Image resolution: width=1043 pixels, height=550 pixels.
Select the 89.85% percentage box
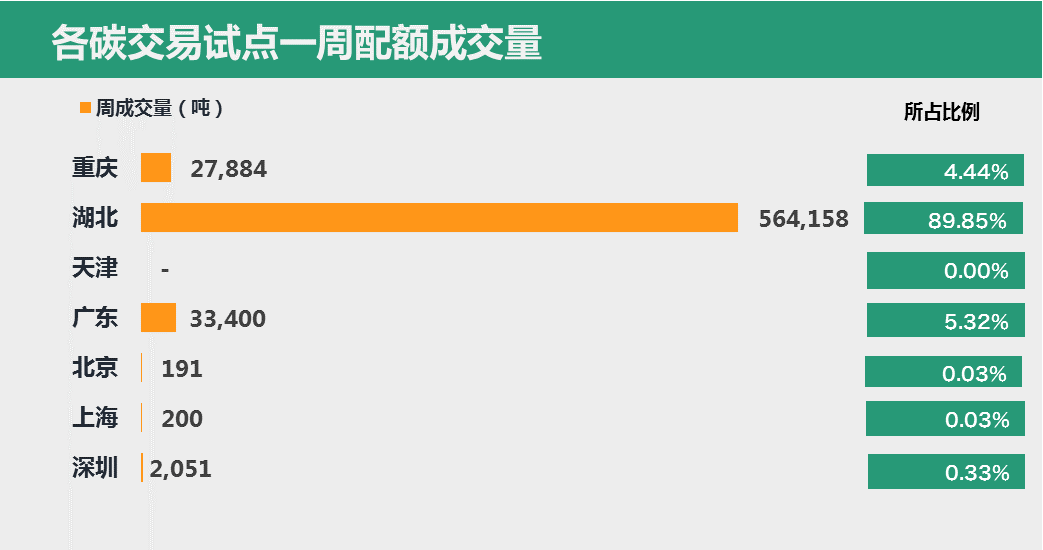[x=943, y=219]
